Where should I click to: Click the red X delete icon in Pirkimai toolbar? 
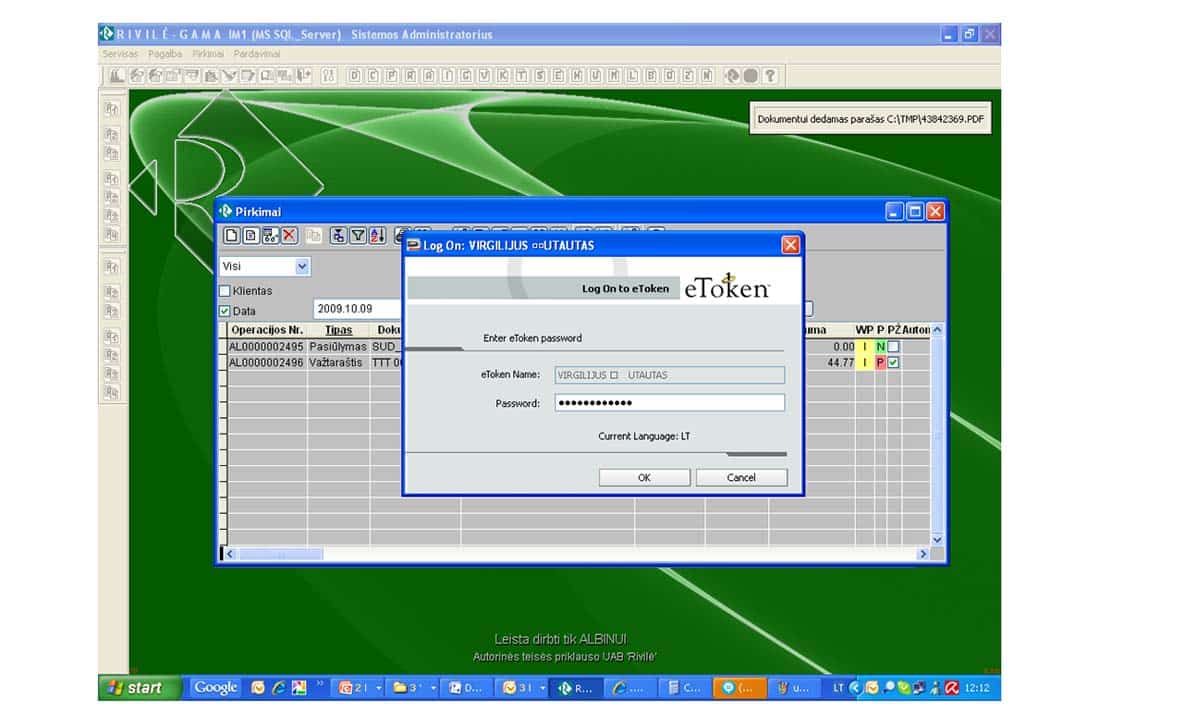click(289, 236)
